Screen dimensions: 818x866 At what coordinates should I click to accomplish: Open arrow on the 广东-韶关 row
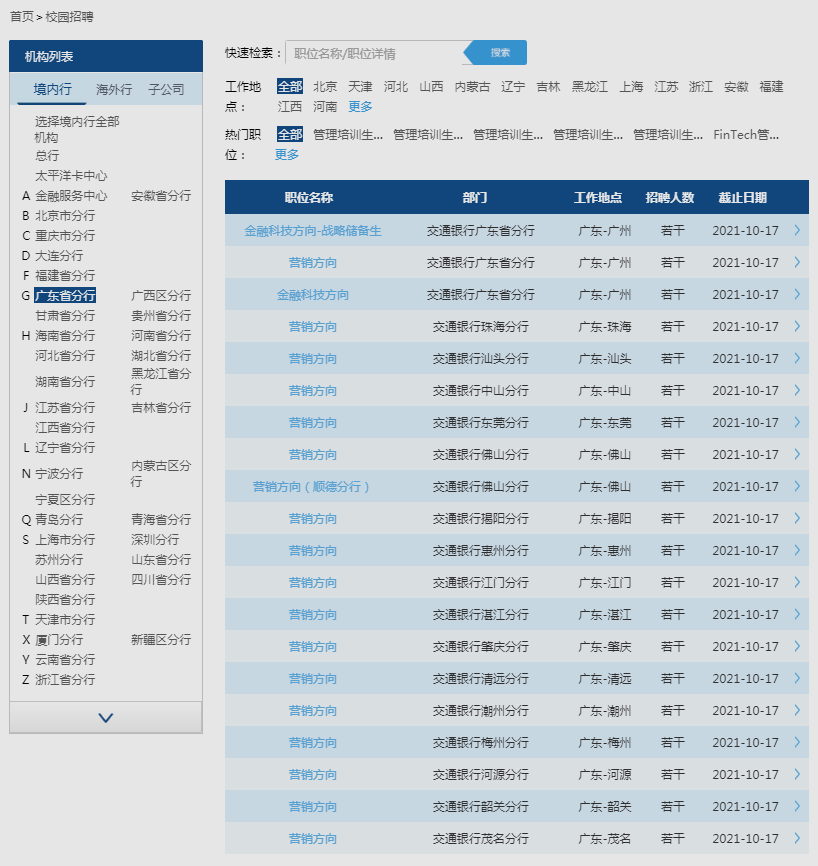pyautogui.click(x=797, y=807)
